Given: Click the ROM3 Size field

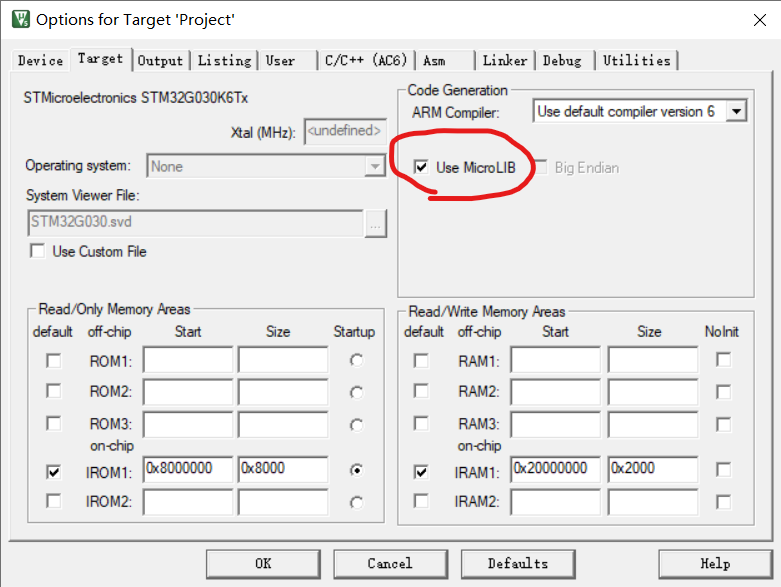Looking at the screenshot, I should [x=283, y=424].
